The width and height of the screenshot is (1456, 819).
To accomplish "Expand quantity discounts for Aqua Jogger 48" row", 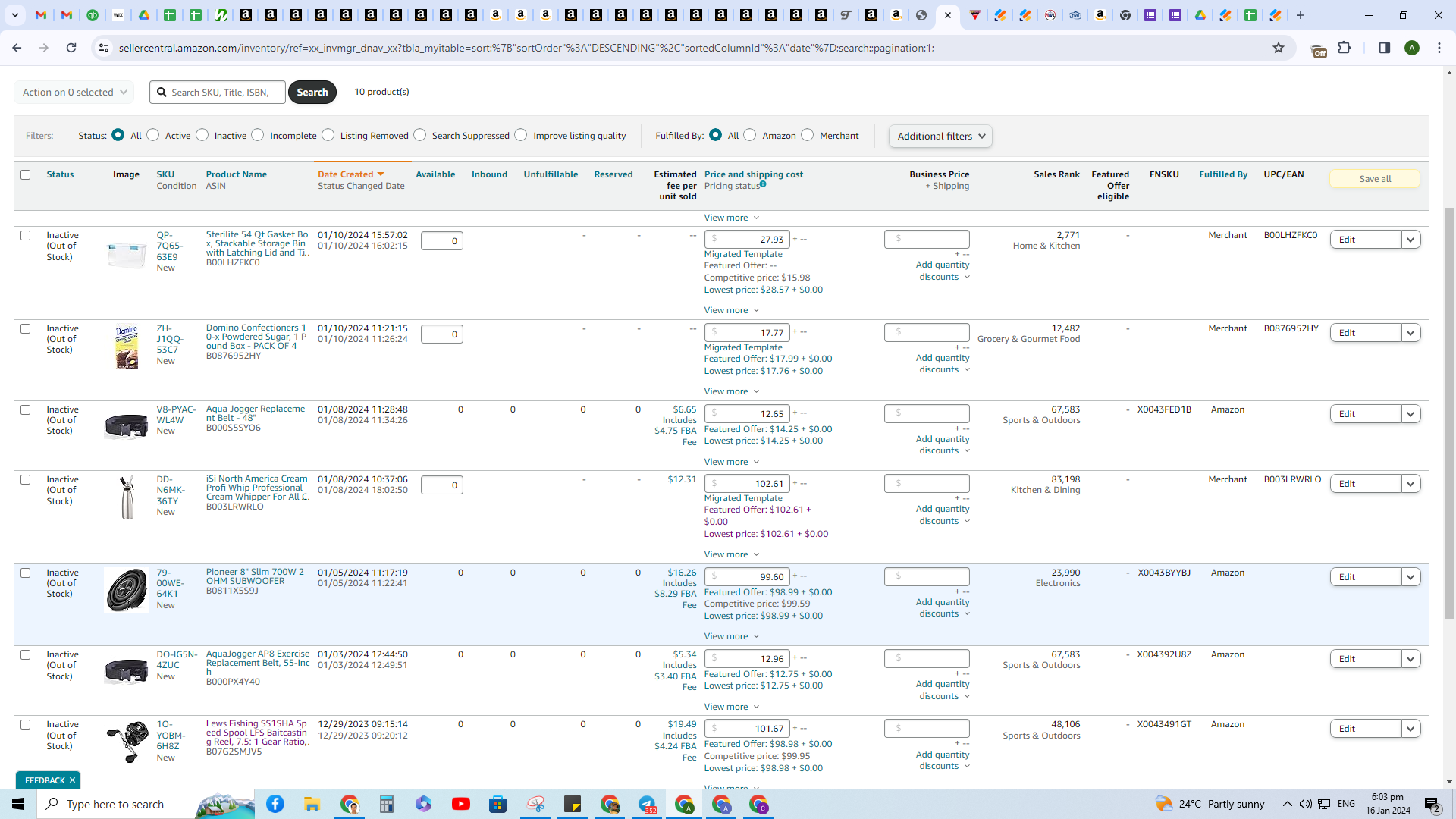I will coord(943,445).
